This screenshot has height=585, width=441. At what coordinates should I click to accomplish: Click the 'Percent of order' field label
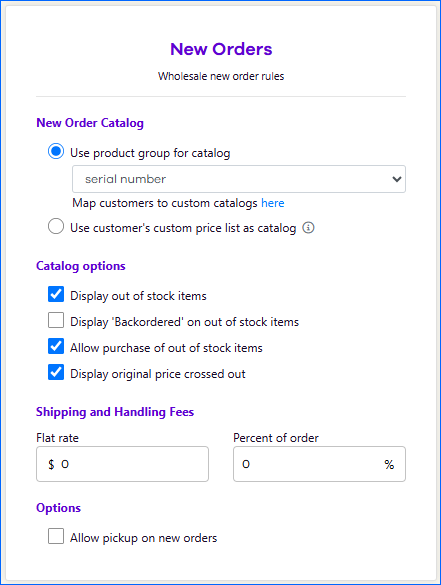(276, 438)
